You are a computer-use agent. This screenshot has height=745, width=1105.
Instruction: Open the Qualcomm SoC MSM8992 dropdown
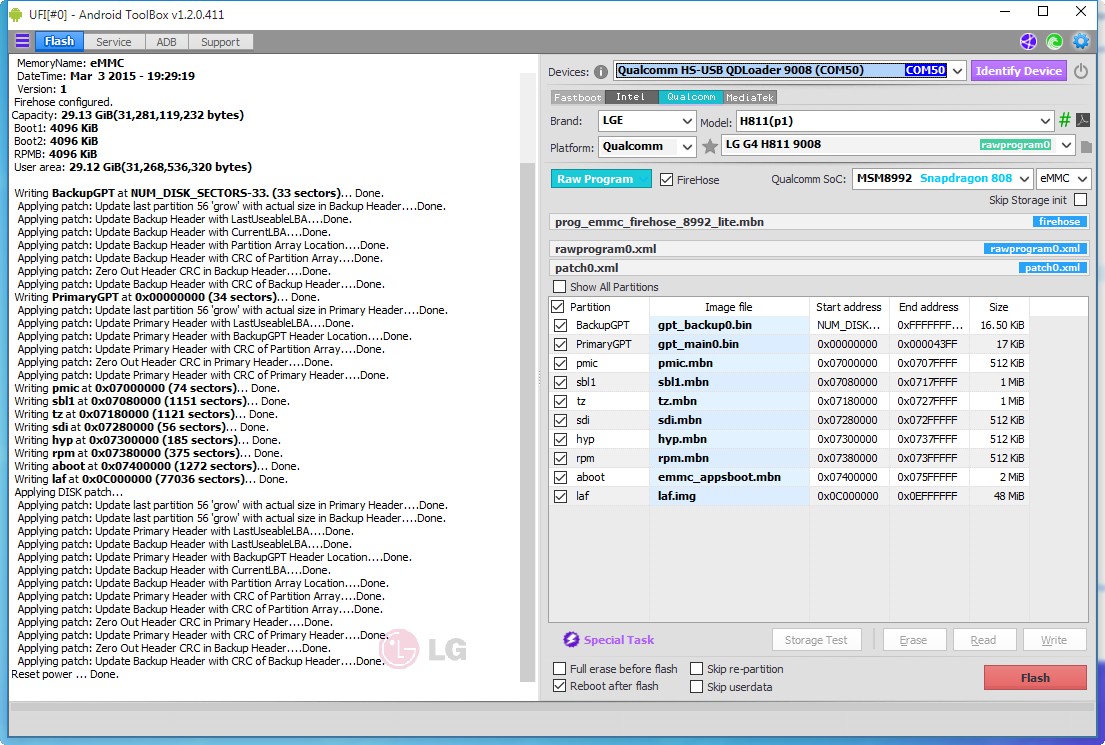[x=942, y=178]
